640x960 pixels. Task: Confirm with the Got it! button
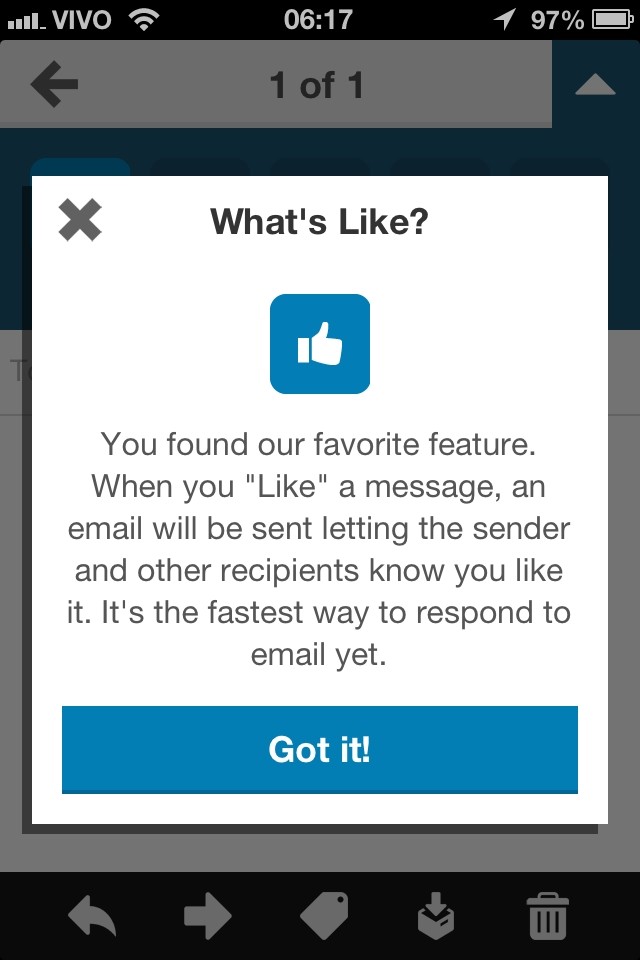[320, 749]
